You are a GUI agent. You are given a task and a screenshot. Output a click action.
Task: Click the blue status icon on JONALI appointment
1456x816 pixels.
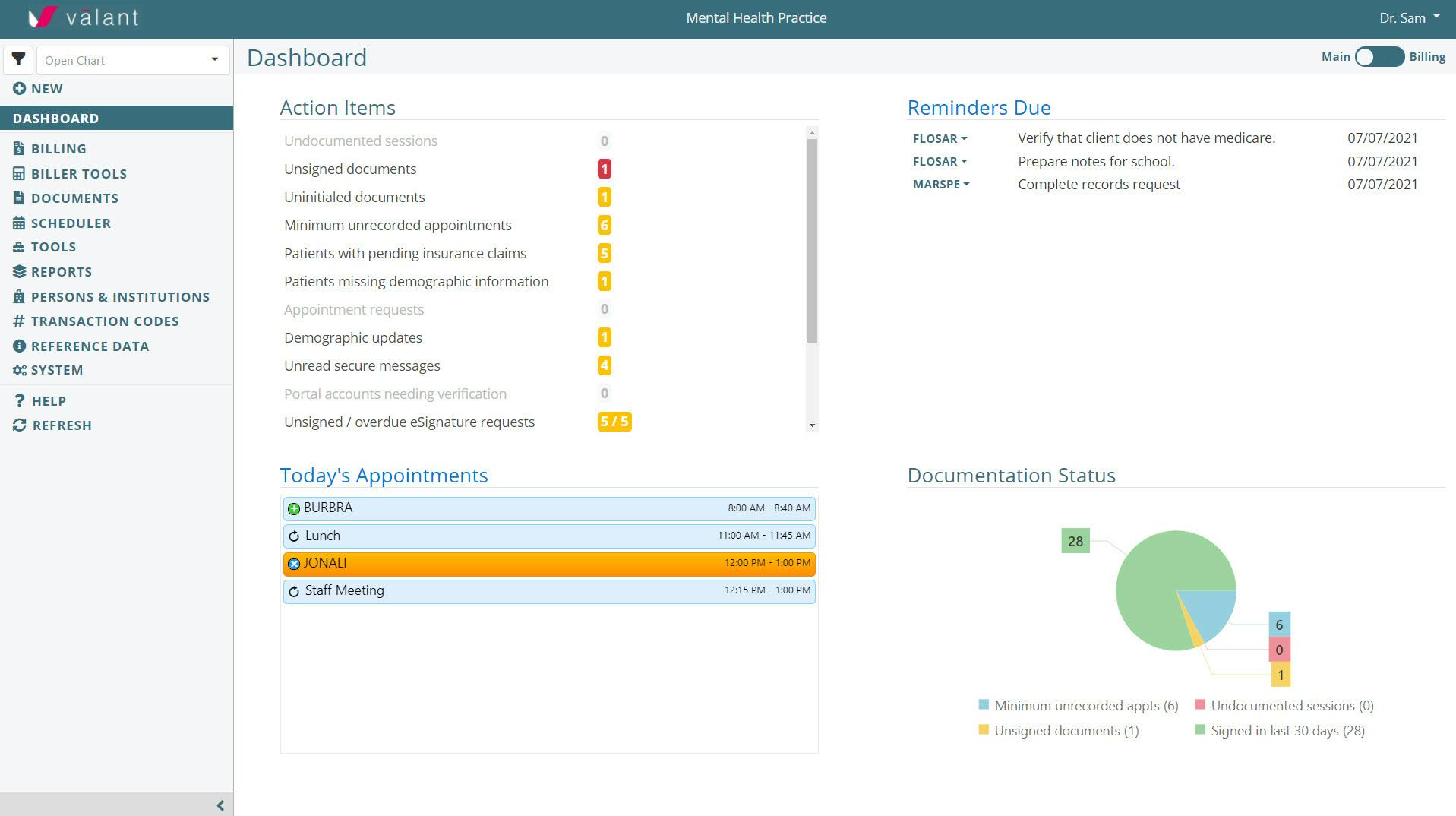click(294, 563)
